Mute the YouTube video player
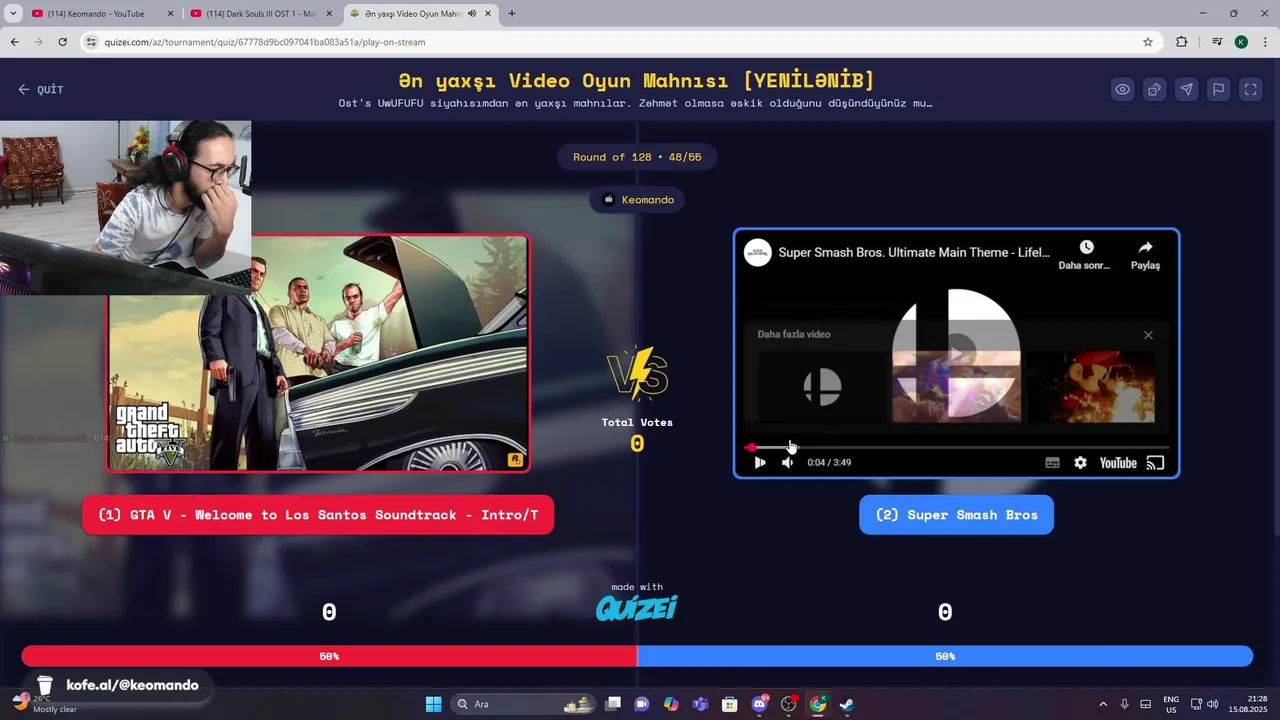This screenshot has width=1280, height=720. [787, 462]
